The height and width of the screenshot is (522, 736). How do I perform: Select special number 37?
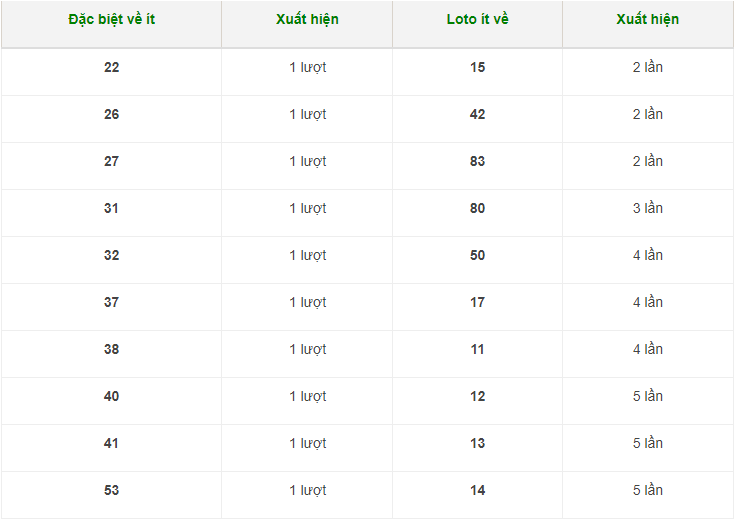click(111, 302)
